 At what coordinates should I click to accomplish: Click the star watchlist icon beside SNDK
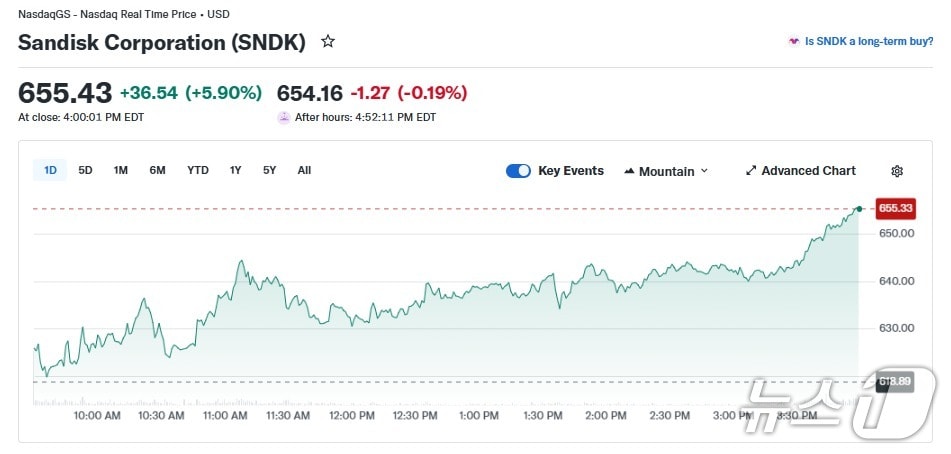[327, 42]
